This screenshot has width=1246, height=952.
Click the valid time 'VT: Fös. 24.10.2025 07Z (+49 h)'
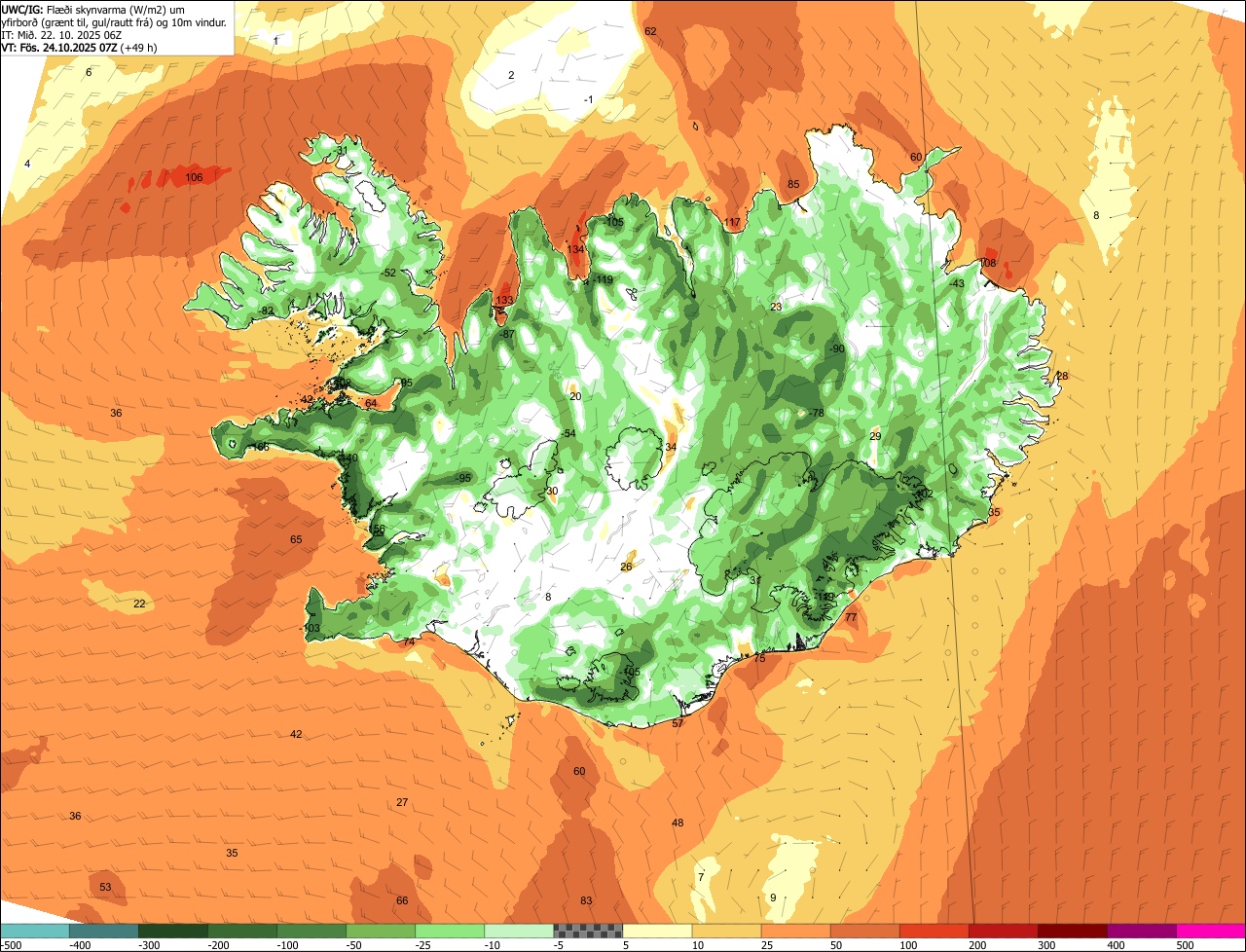pos(79,47)
